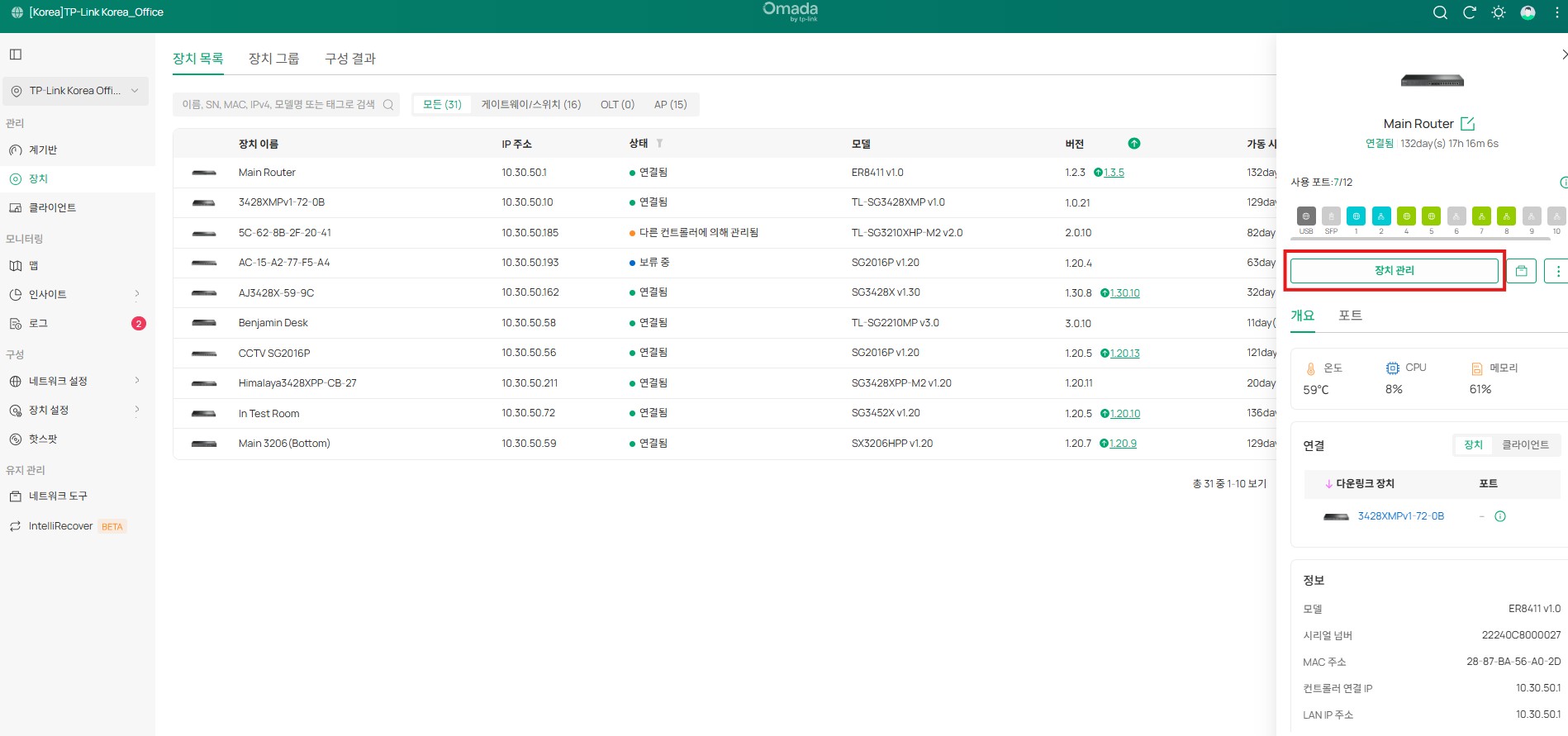
Task: Collapse the left sidebar panel
Action: [x=16, y=55]
